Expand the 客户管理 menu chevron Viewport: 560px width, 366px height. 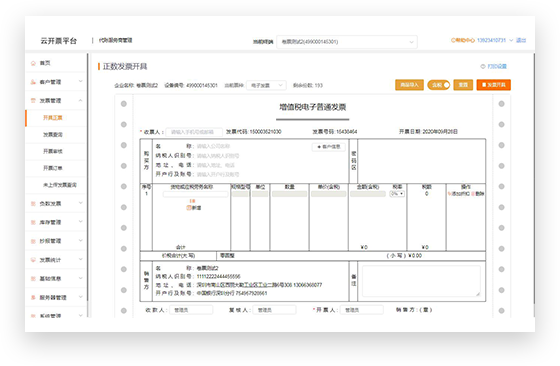click(x=80, y=81)
